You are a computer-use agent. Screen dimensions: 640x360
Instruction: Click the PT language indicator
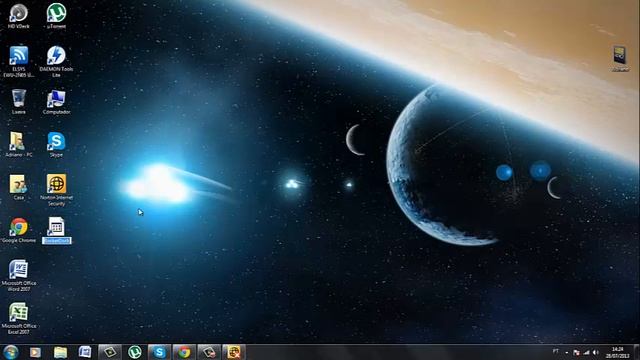tap(556, 351)
